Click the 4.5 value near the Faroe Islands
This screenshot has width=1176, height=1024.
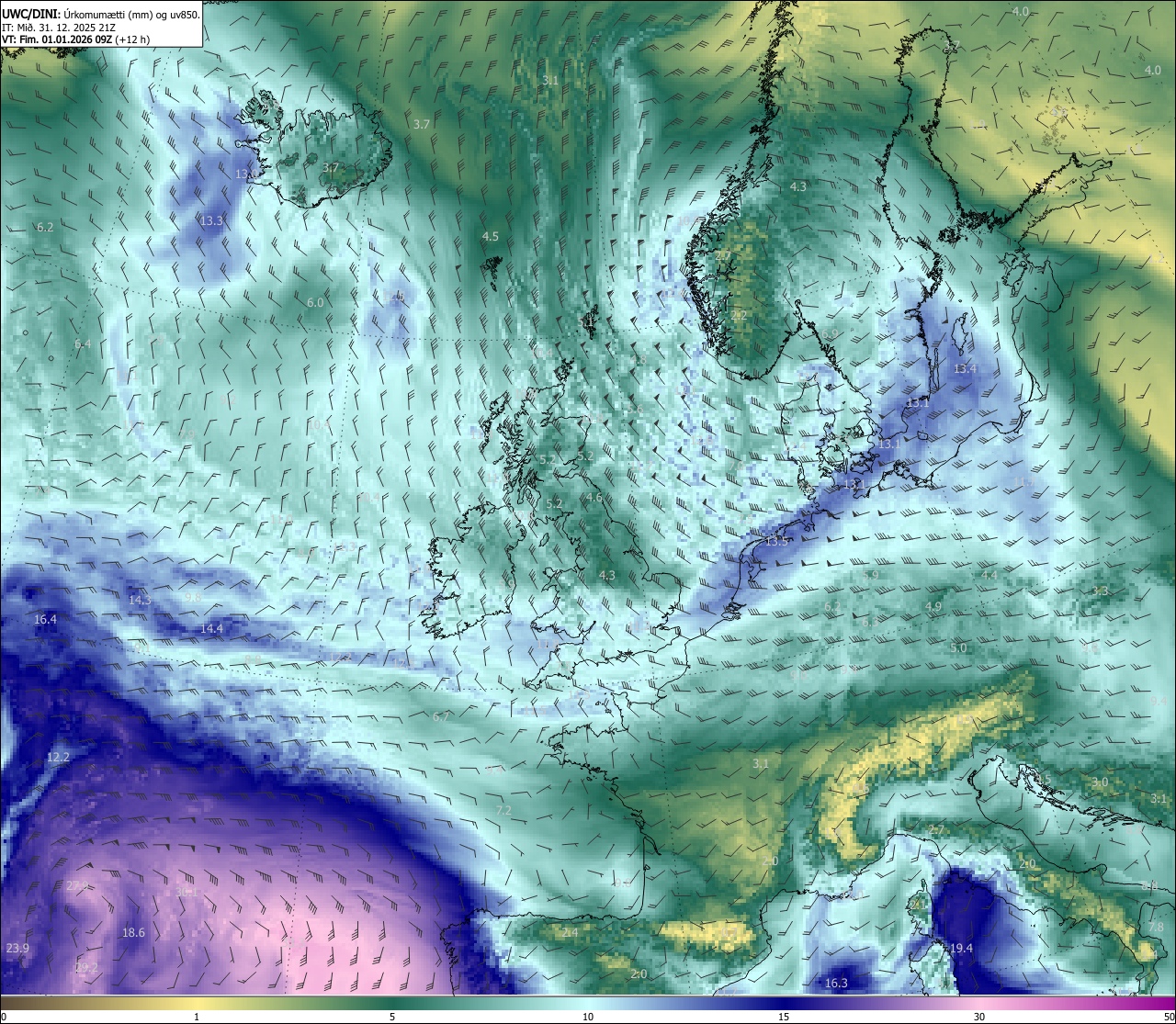491,236
